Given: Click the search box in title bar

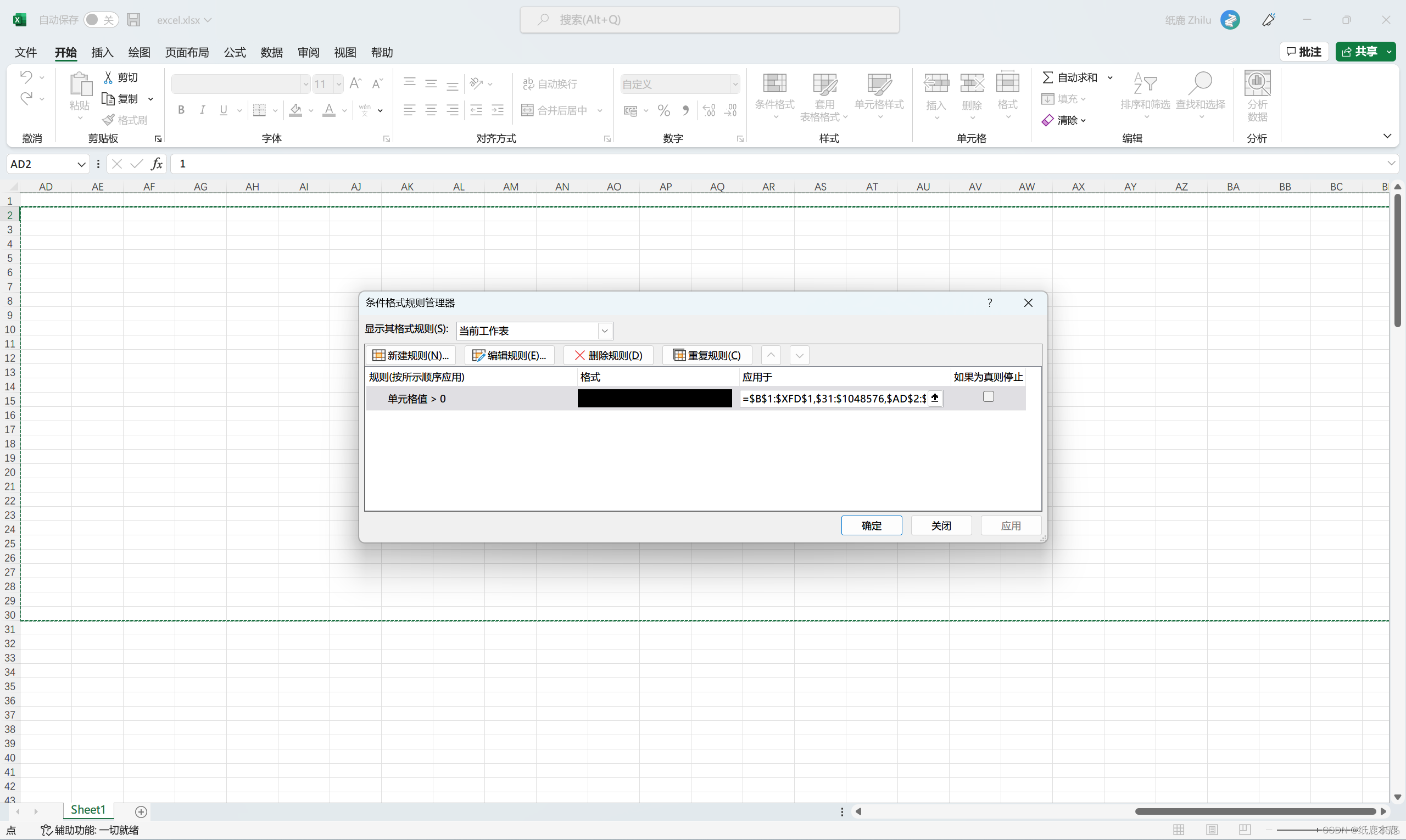Looking at the screenshot, I should pyautogui.click(x=710, y=20).
